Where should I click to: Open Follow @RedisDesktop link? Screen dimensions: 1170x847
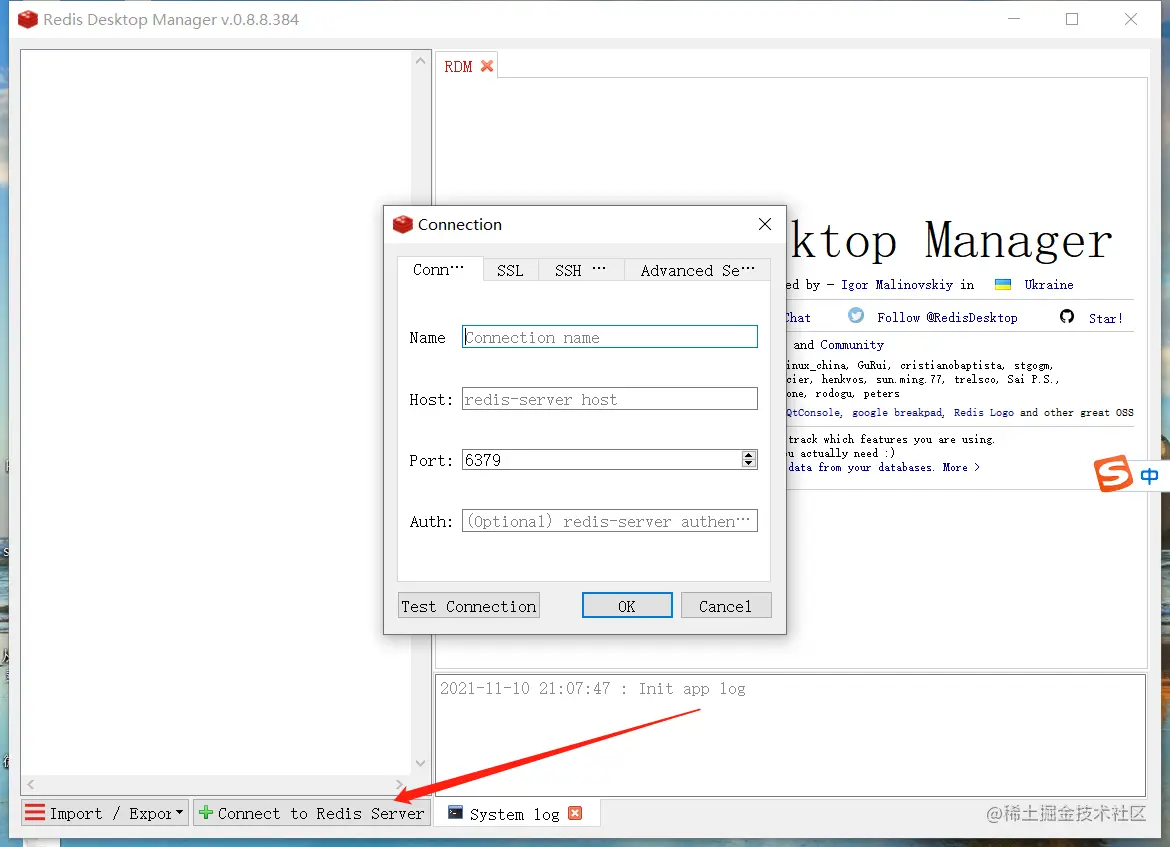click(947, 318)
